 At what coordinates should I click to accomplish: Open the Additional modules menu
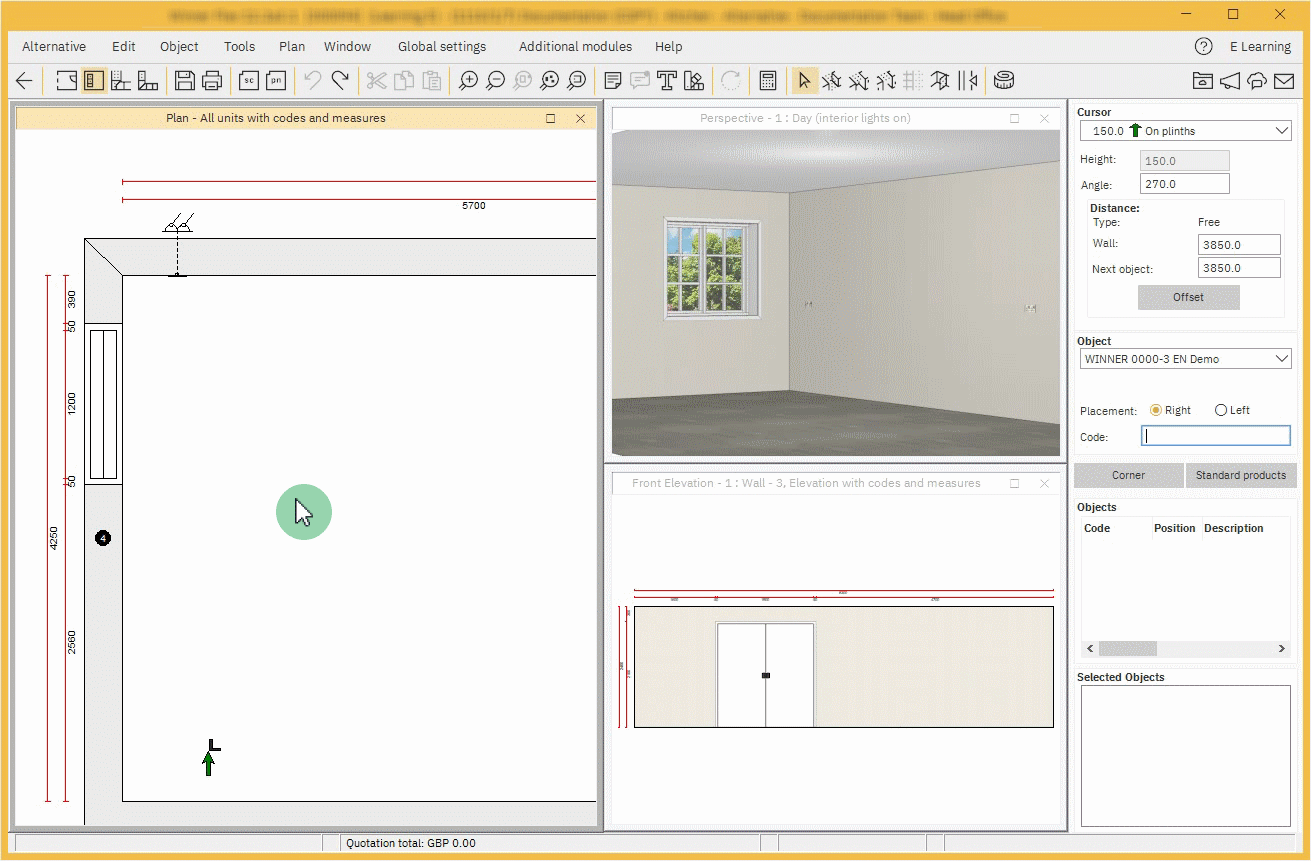click(x=575, y=46)
